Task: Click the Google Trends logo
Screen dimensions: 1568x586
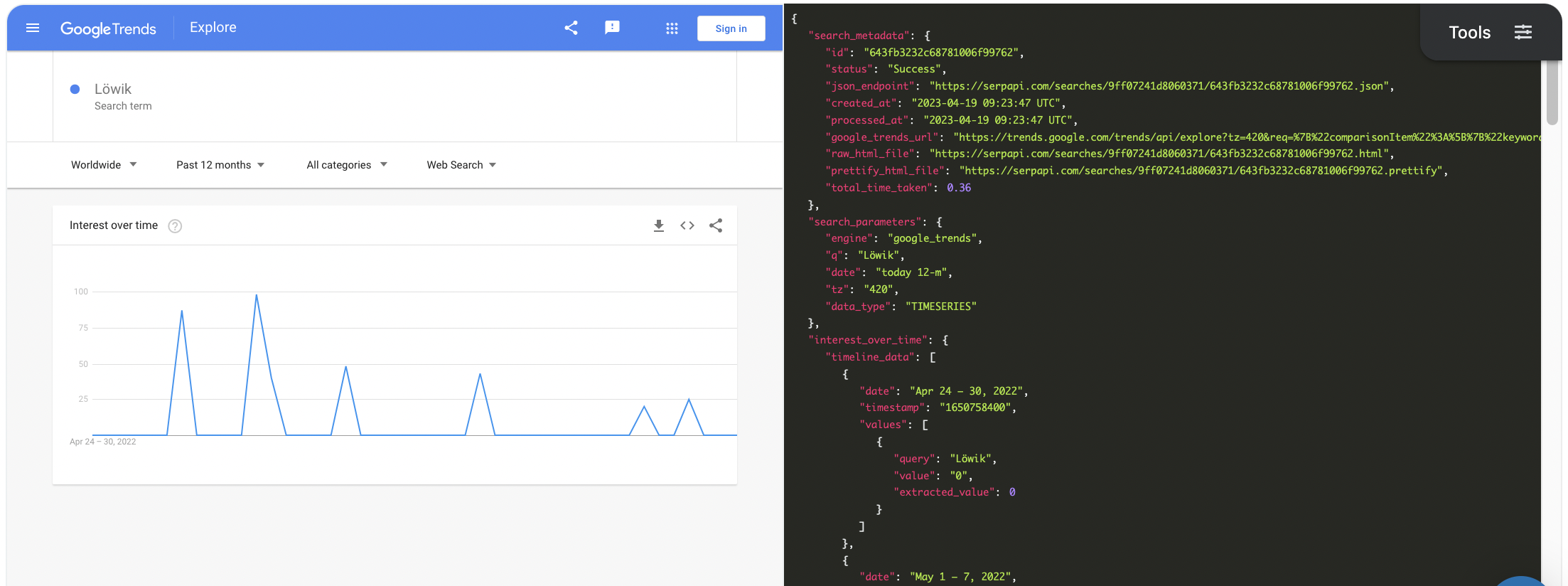Action: pos(108,28)
